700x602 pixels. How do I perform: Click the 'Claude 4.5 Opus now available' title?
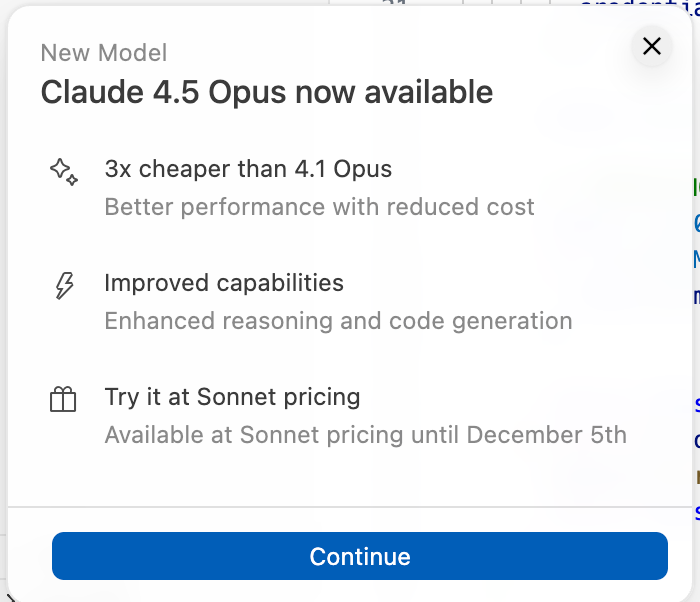266,92
